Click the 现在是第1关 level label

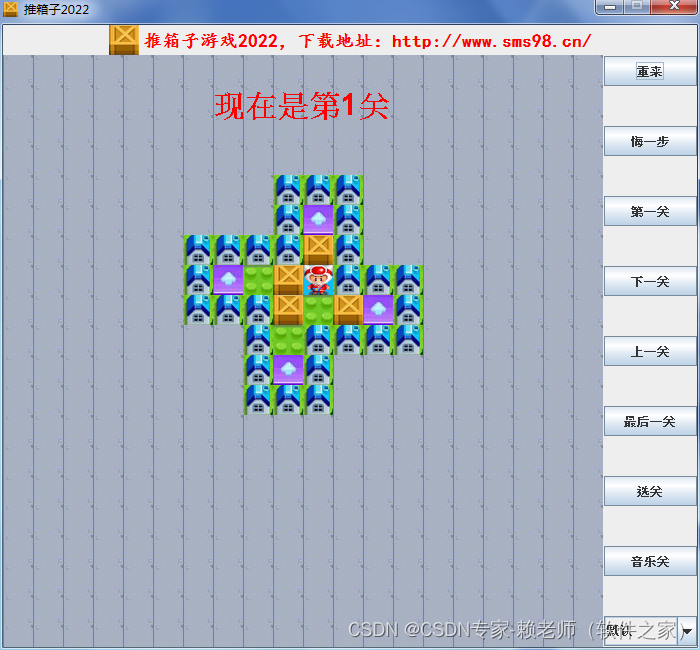coord(302,106)
